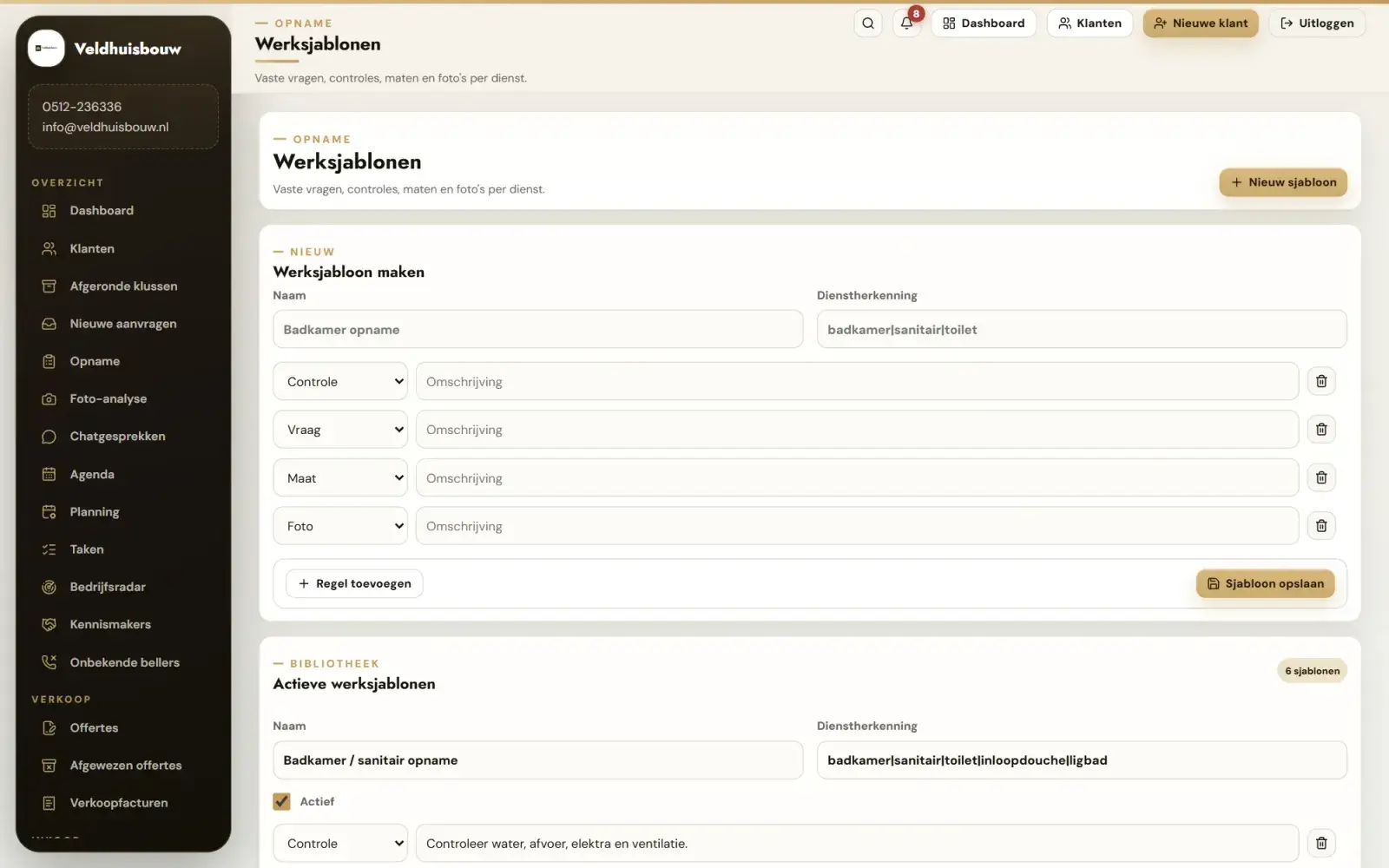
Task: Click Regel toevoegen button
Action: tap(354, 583)
